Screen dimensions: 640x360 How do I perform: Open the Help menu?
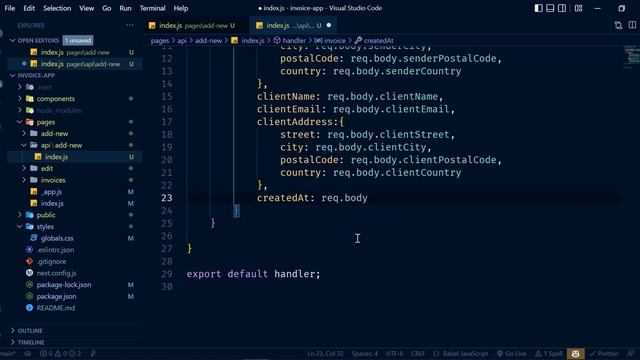tap(181, 8)
